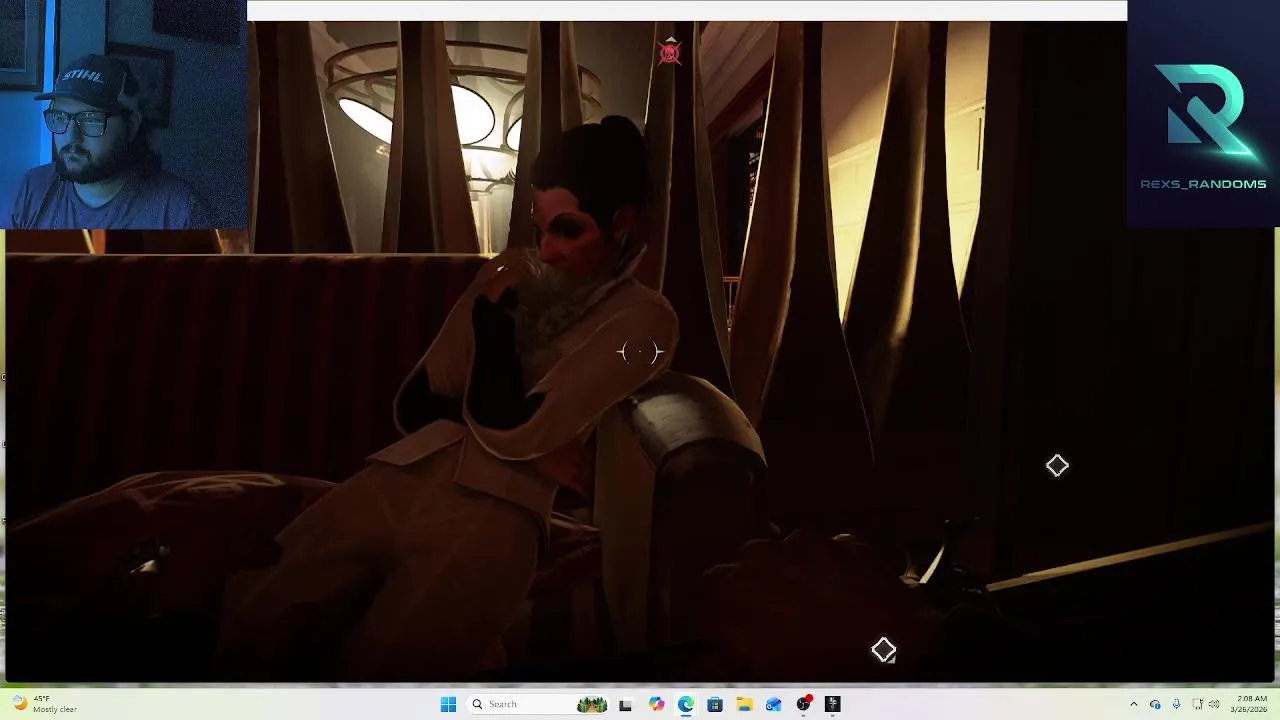Screen dimensions: 1280x720
Task: Click the diamond waypoint marker near curtain
Action: 1057,466
